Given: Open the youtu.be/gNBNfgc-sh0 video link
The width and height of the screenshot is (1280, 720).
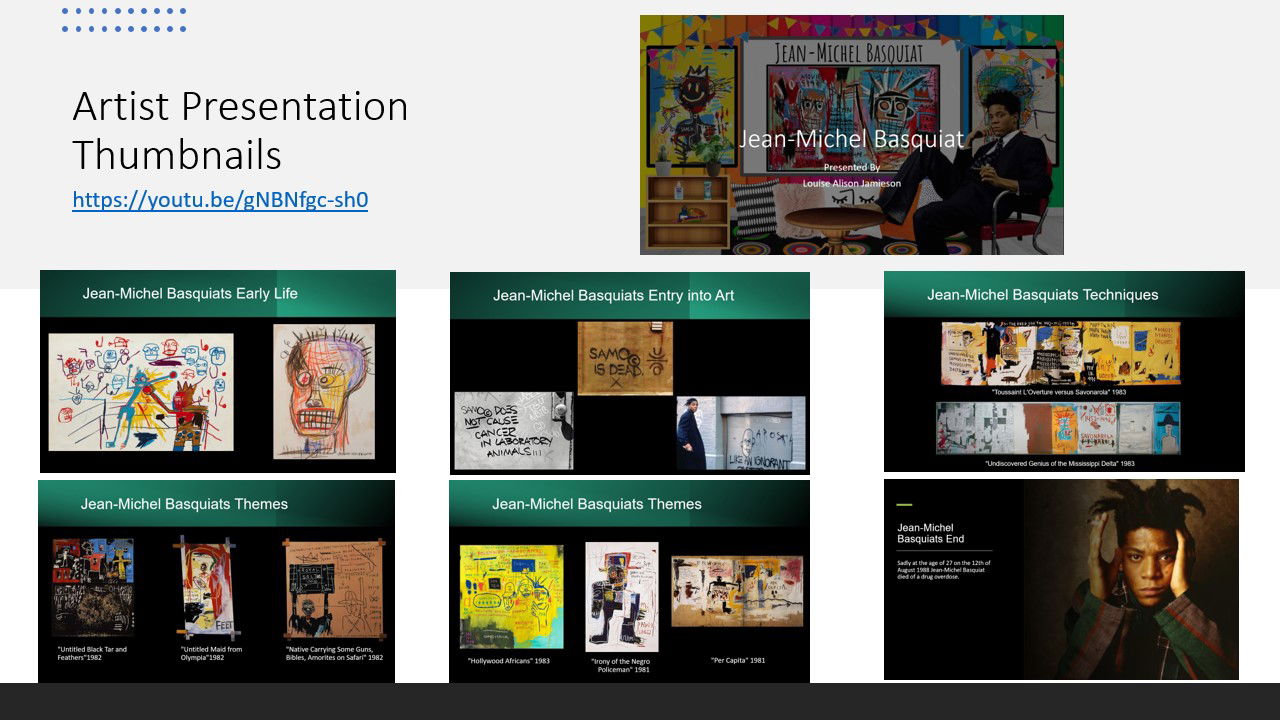Looking at the screenshot, I should click(220, 200).
